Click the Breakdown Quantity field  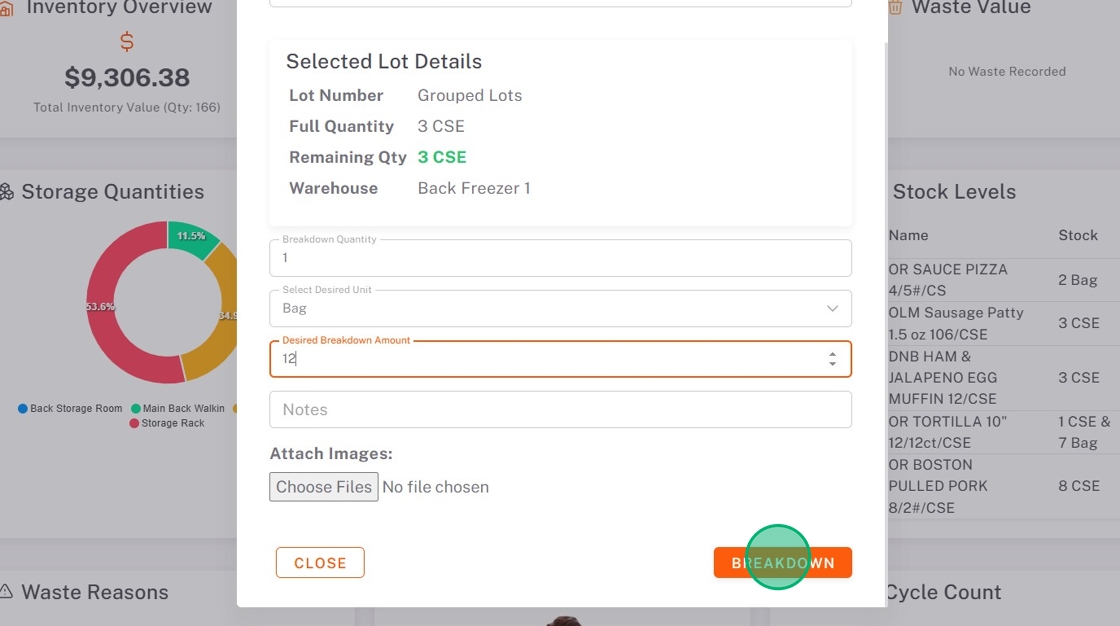560,258
